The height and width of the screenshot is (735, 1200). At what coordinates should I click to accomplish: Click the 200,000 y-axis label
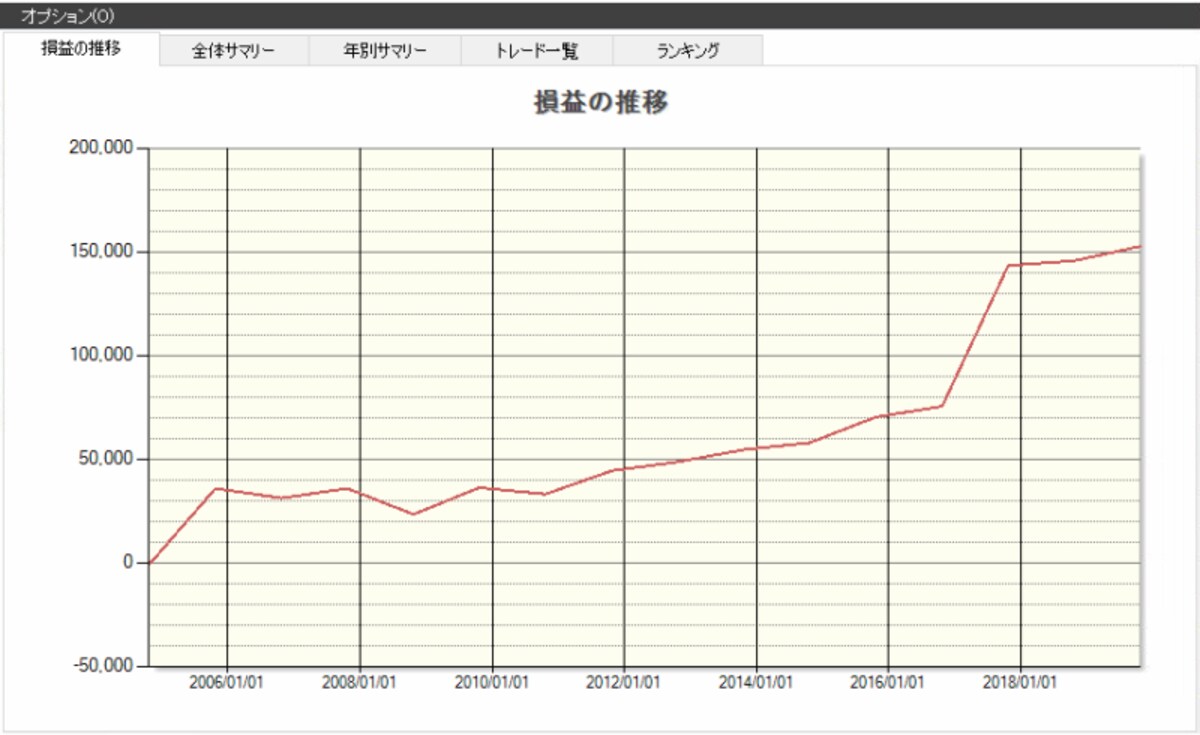pyautogui.click(x=101, y=148)
